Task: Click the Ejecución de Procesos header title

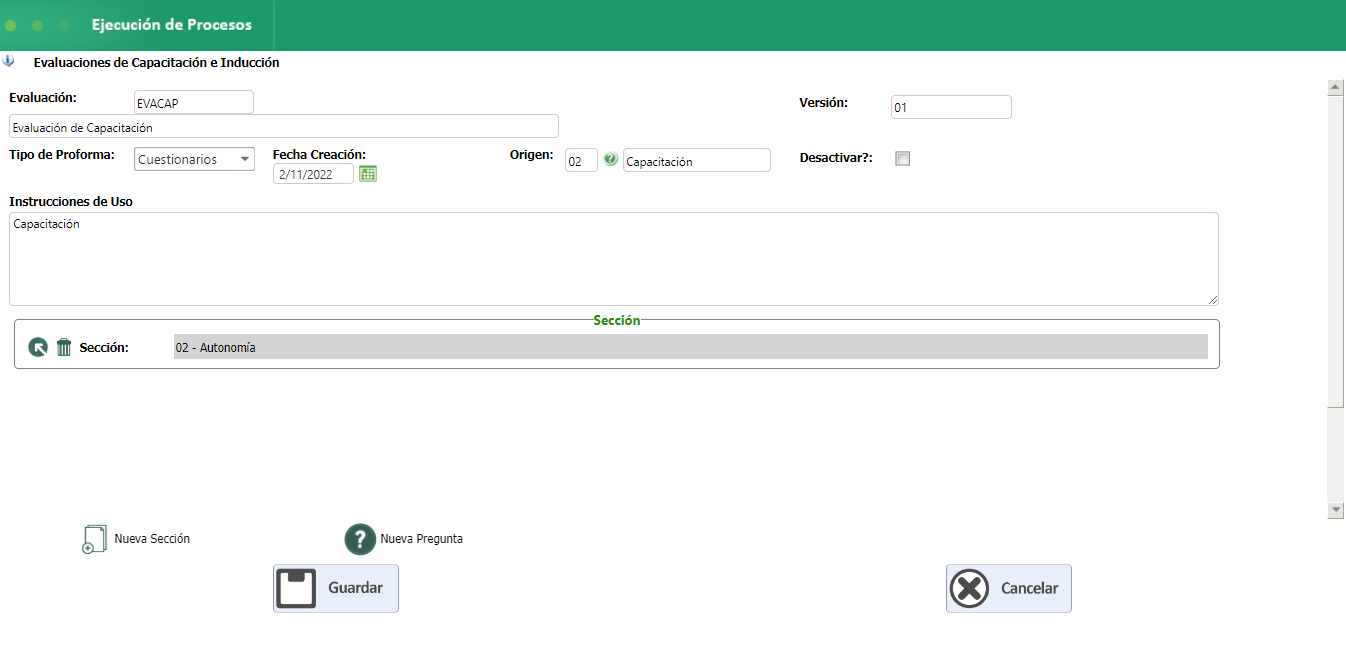Action: 172,25
